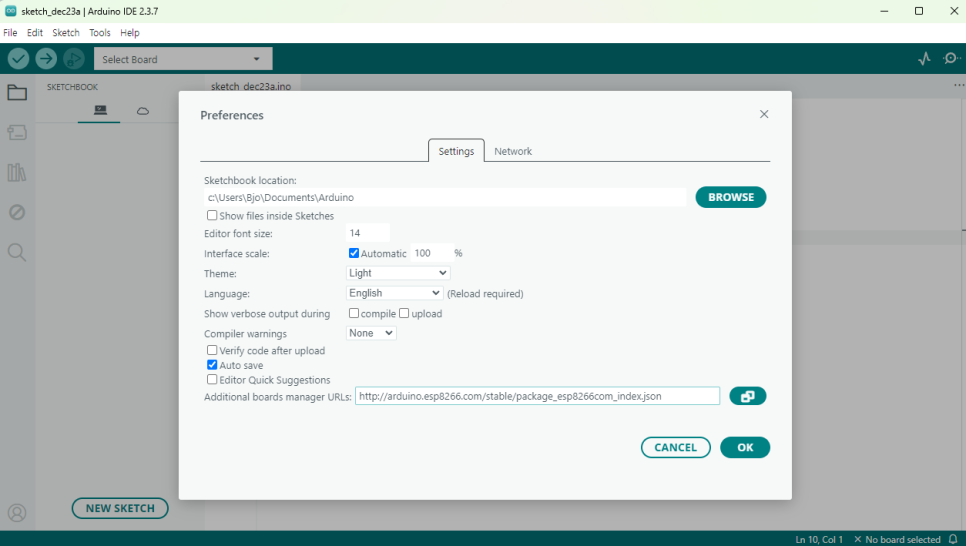This screenshot has height=546, width=966.
Task: Toggle the Auto save checkbox
Action: 212,365
